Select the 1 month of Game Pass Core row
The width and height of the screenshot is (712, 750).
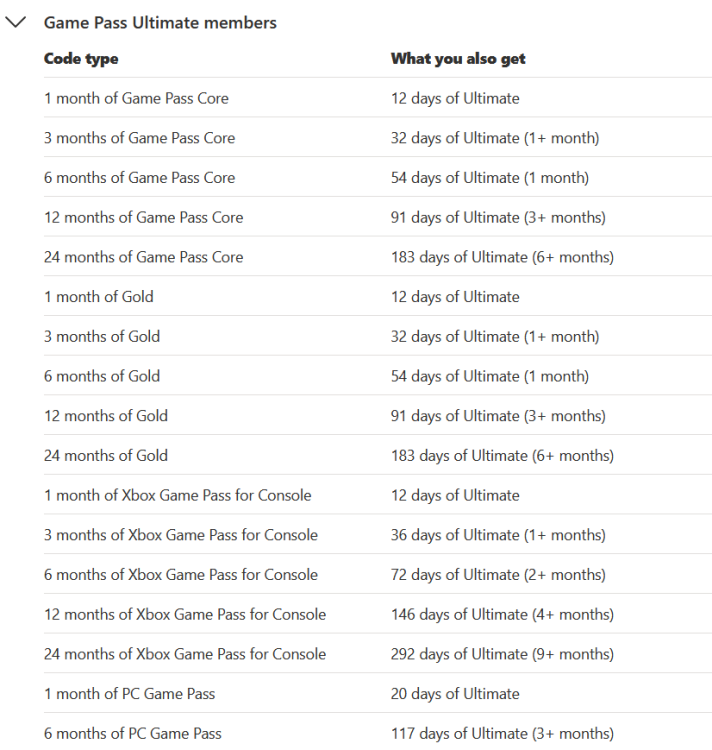click(x=136, y=98)
